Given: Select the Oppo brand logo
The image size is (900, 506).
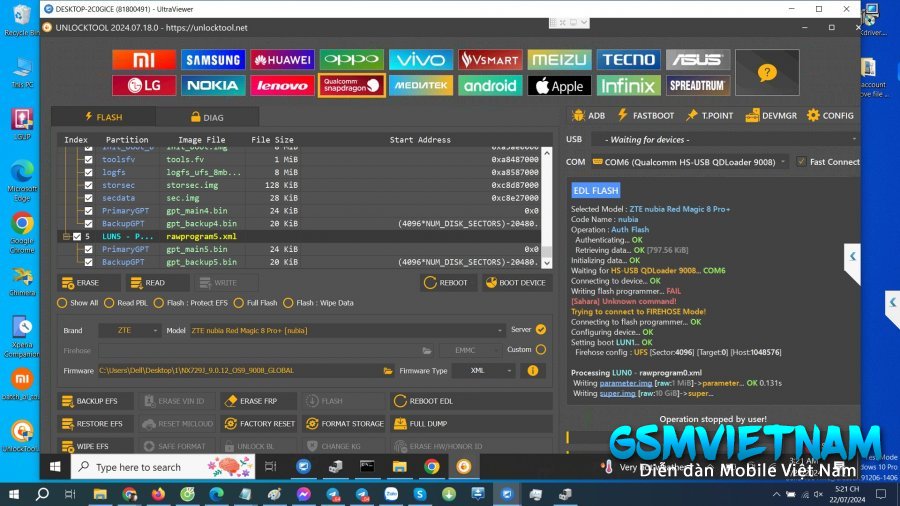Looking at the screenshot, I should pyautogui.click(x=351, y=60).
